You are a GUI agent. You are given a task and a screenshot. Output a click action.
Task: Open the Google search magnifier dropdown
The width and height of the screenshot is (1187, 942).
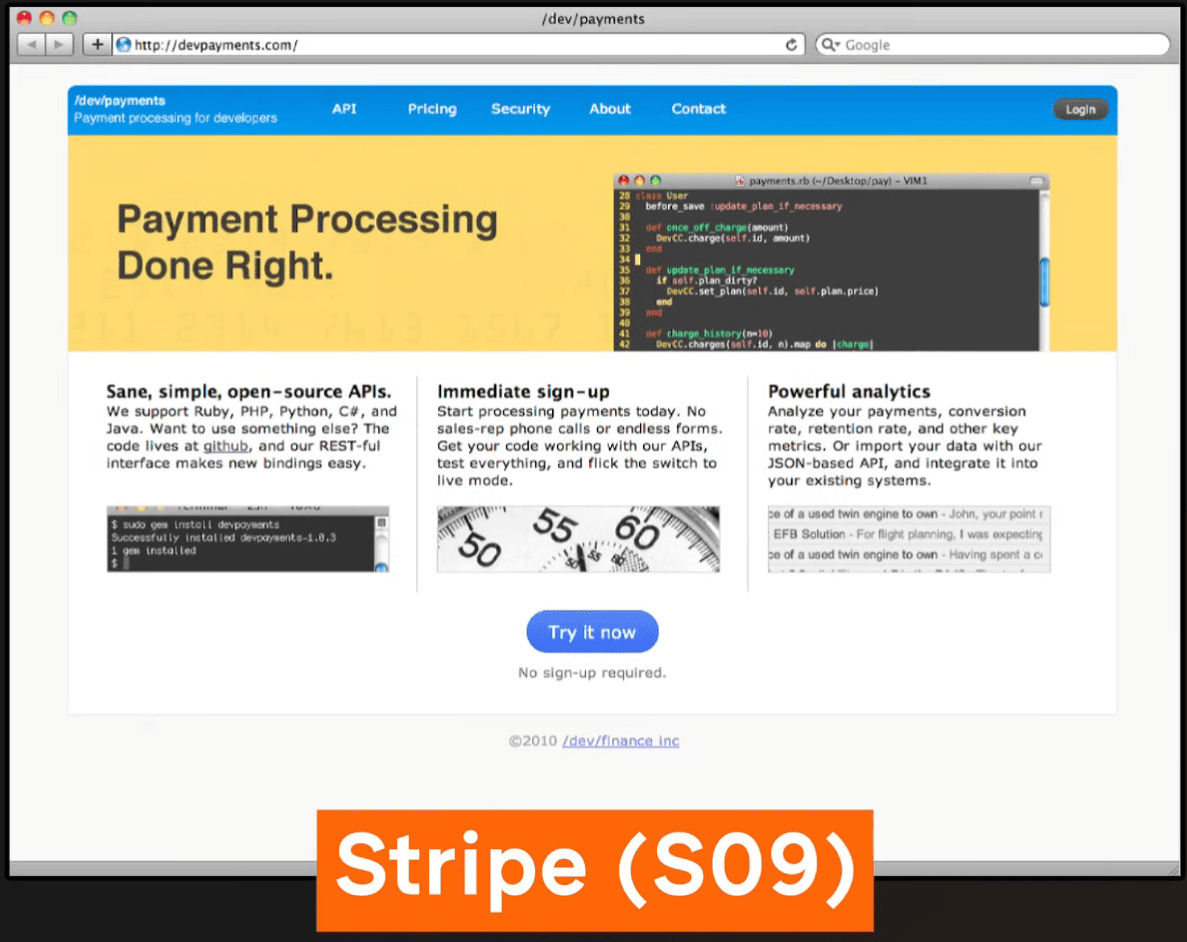coord(830,45)
